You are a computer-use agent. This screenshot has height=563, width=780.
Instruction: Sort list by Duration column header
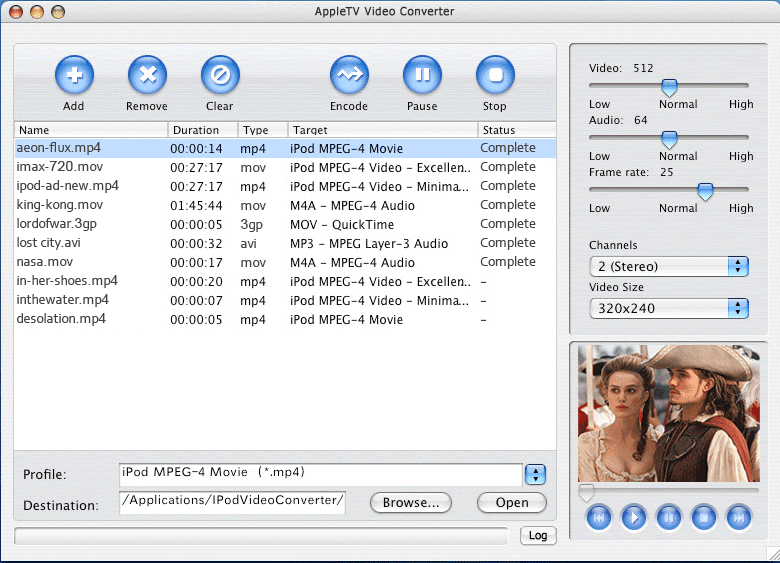203,130
